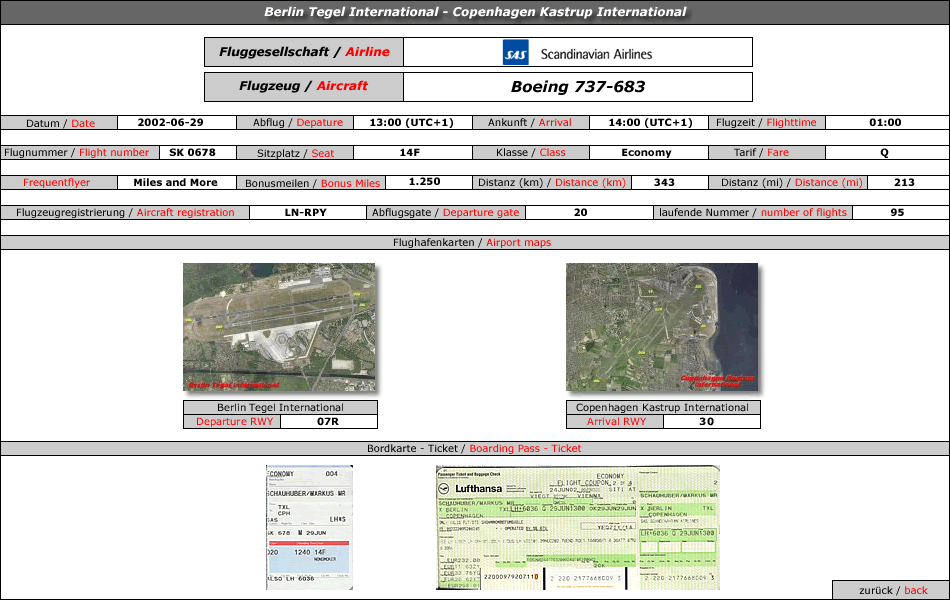Open the Lufthansa ticket image
Image resolution: width=950 pixels, height=600 pixels.
click(x=578, y=527)
